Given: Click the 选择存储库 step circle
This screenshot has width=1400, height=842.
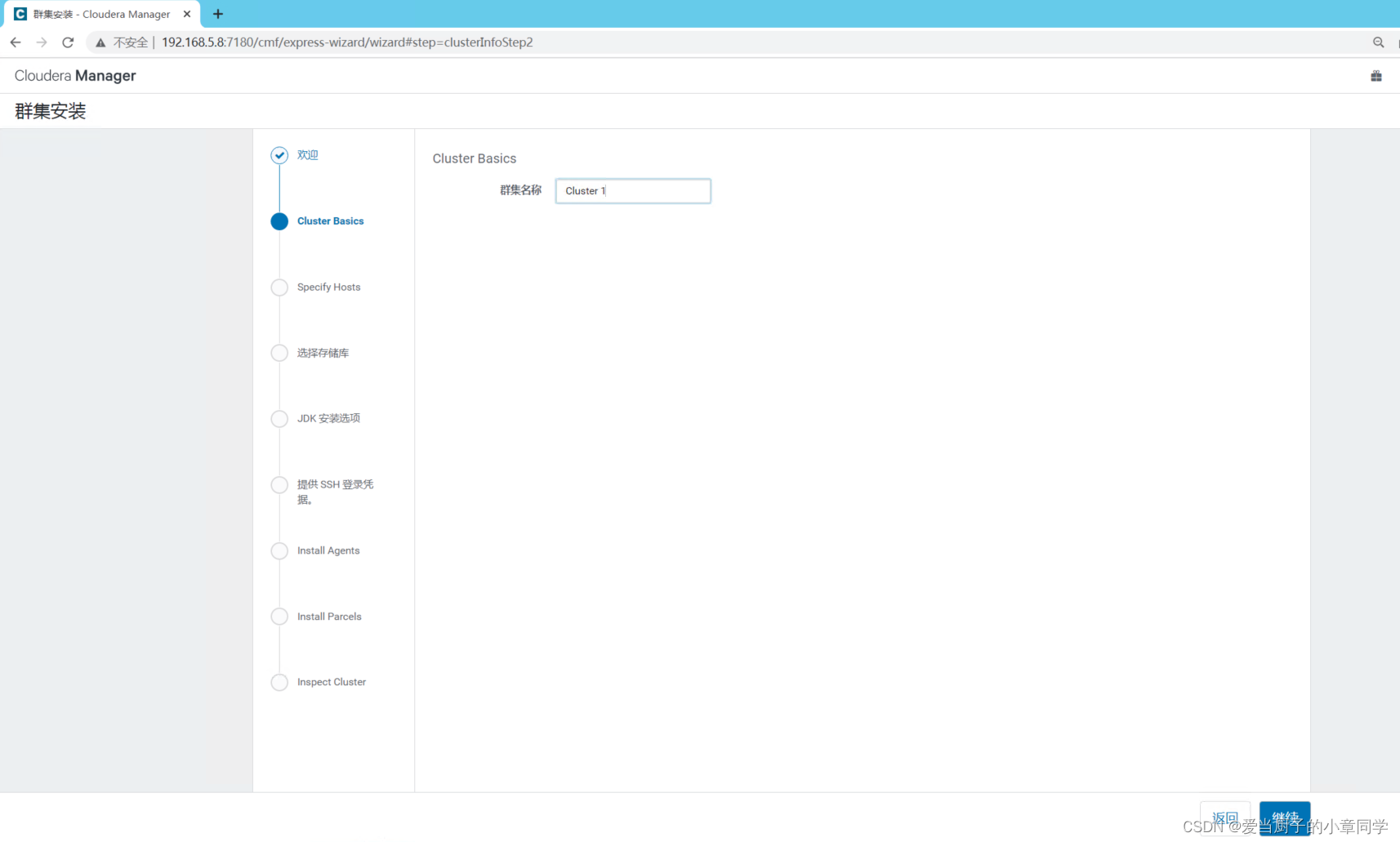Looking at the screenshot, I should tap(279, 353).
